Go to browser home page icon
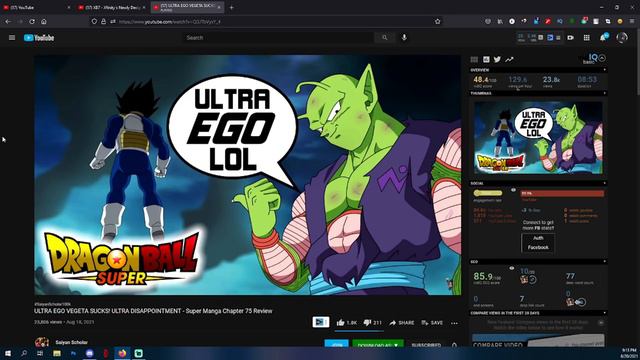 [x=44, y=21]
